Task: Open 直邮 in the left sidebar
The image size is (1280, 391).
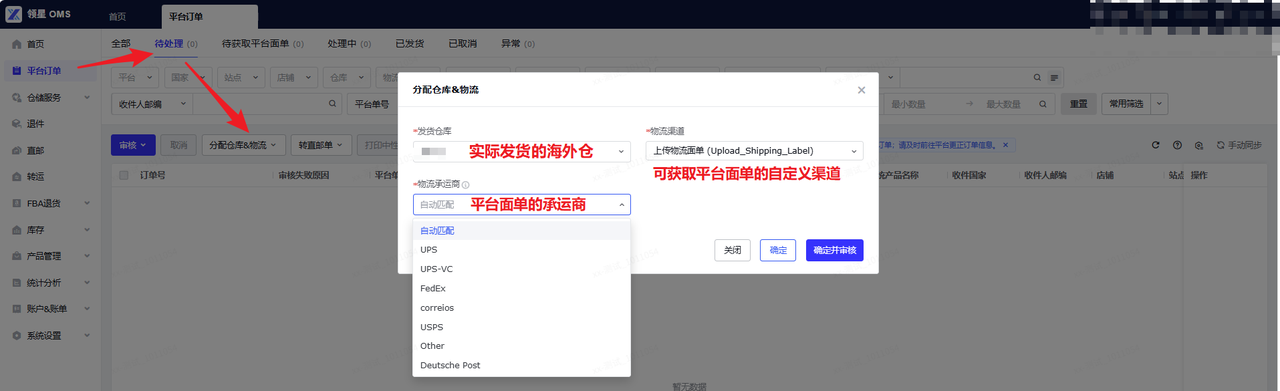Action: pos(35,150)
